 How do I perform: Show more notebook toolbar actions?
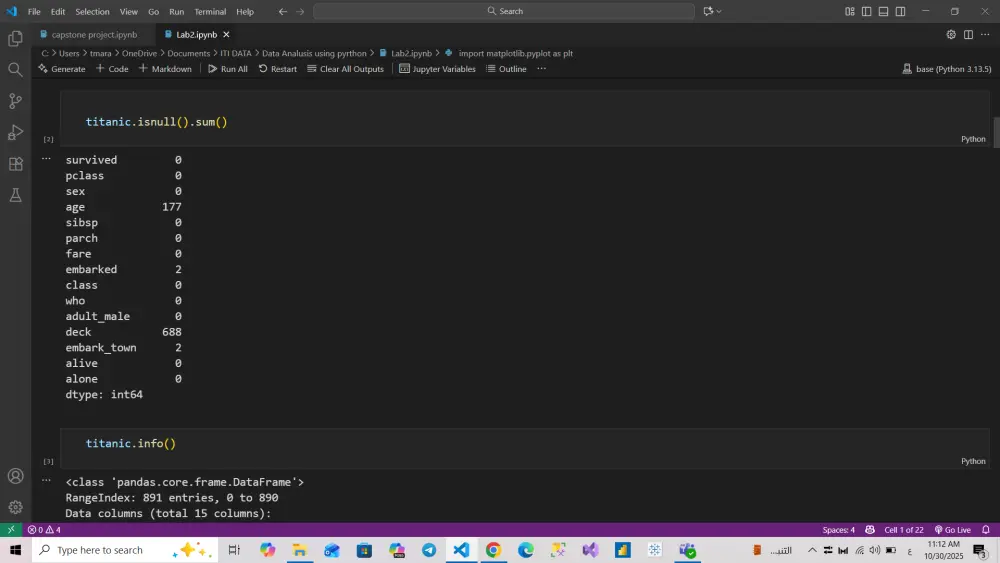(541, 69)
